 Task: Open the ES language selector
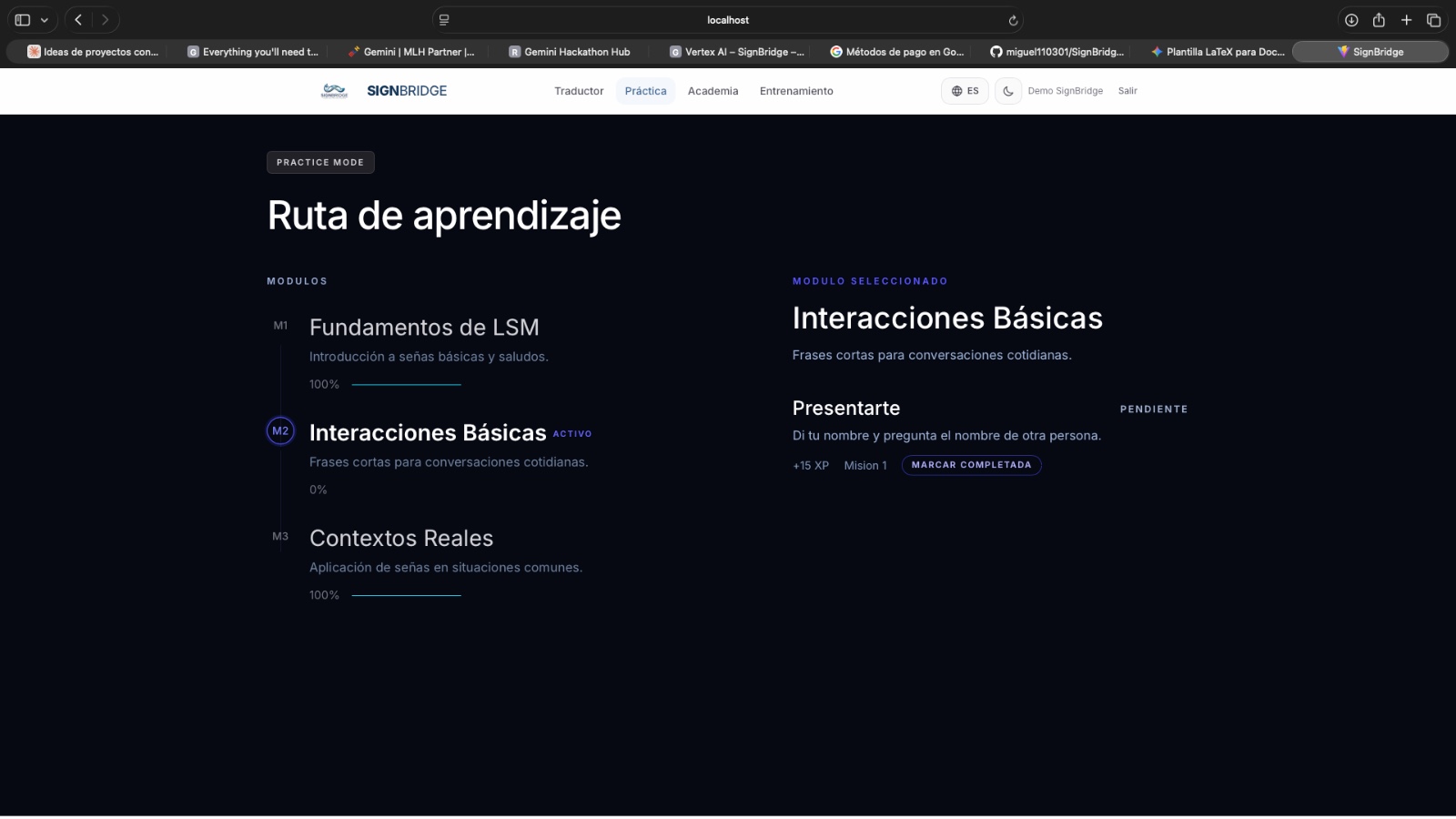[965, 91]
